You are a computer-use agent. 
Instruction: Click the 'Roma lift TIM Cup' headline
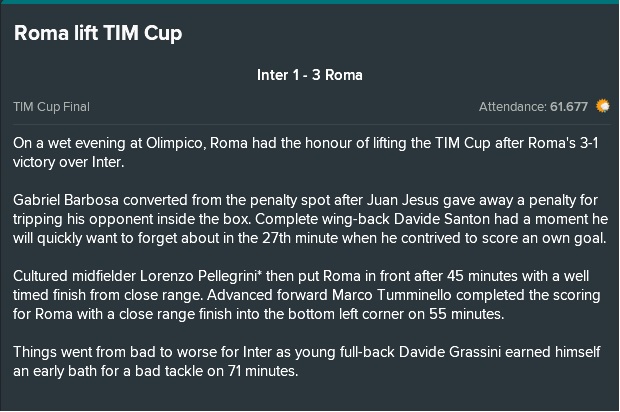(x=98, y=33)
